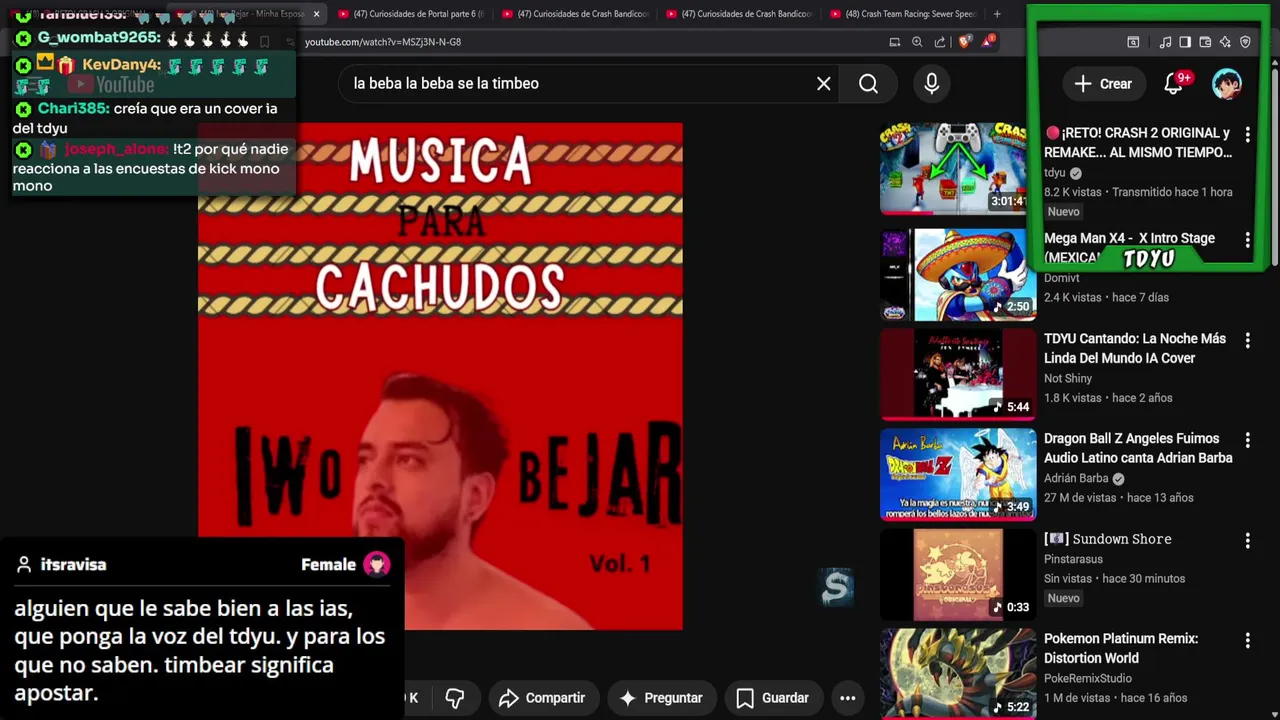Open a new browser tab with plus
This screenshot has width=1280, height=720.
tap(996, 14)
